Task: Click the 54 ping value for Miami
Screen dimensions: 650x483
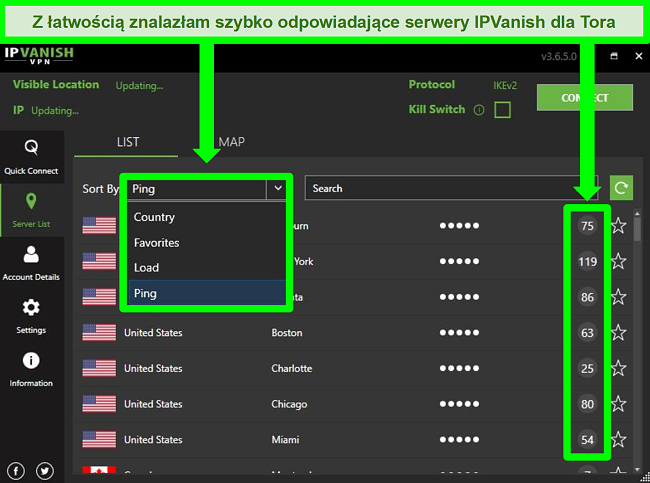Action: [587, 439]
